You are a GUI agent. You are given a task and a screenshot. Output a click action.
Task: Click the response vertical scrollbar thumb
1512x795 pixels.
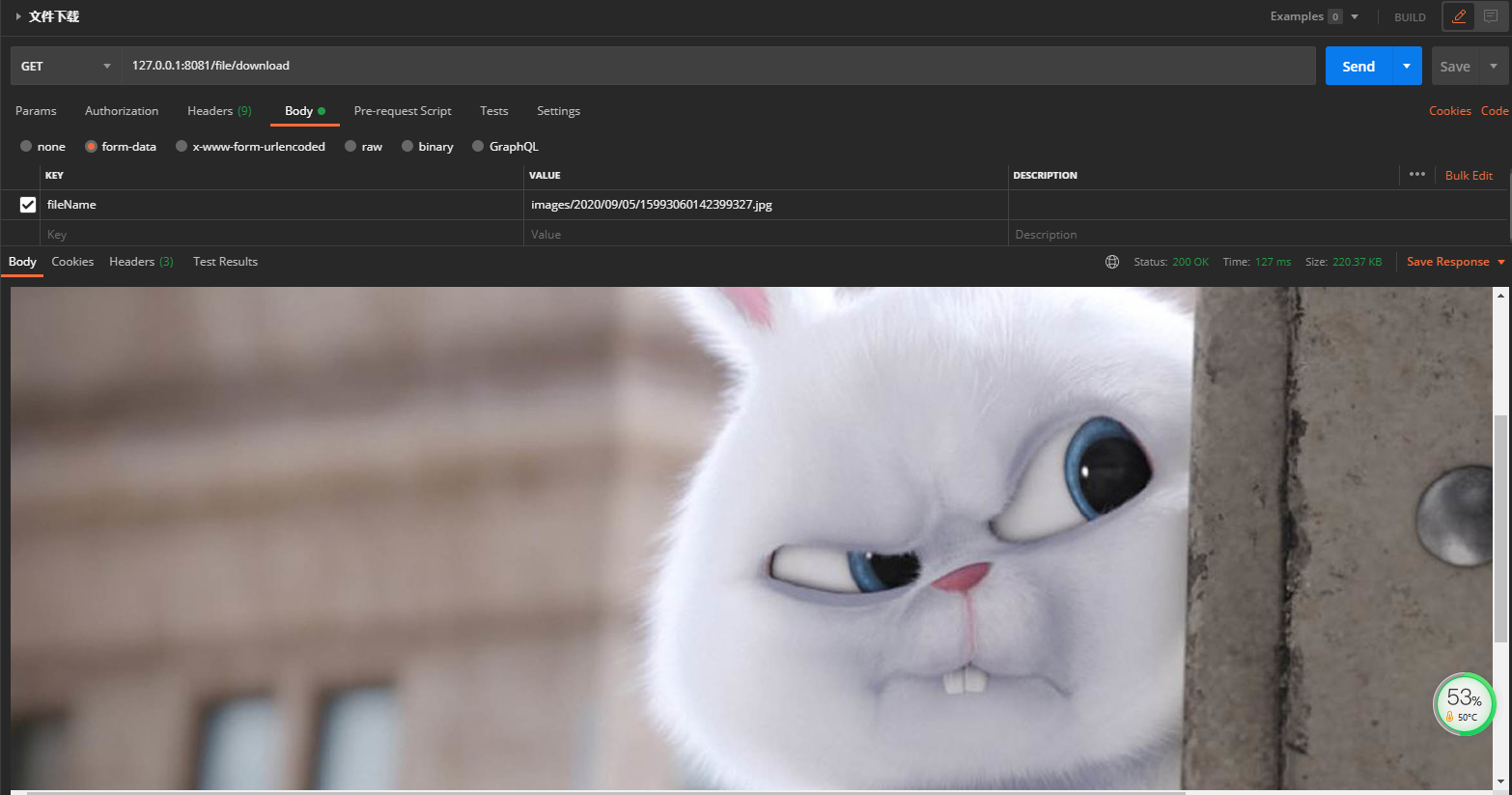pyautogui.click(x=1499, y=528)
